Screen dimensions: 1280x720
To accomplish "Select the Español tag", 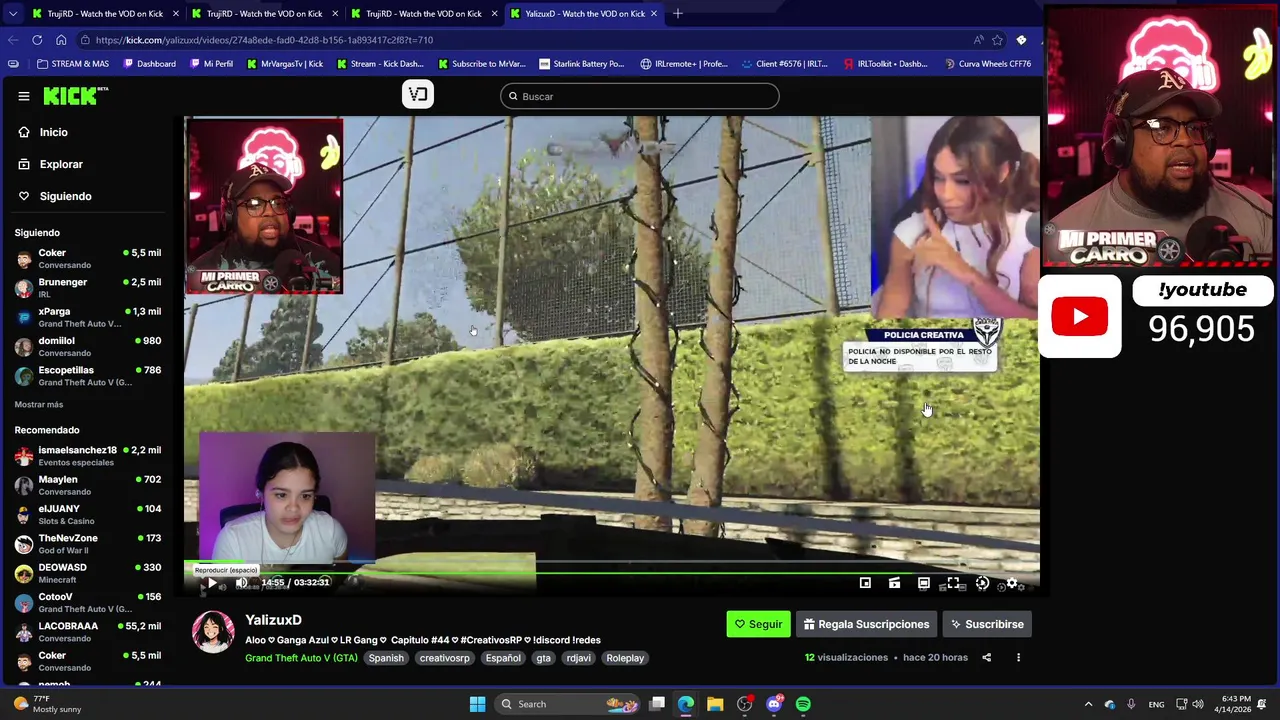I will pyautogui.click(x=503, y=658).
